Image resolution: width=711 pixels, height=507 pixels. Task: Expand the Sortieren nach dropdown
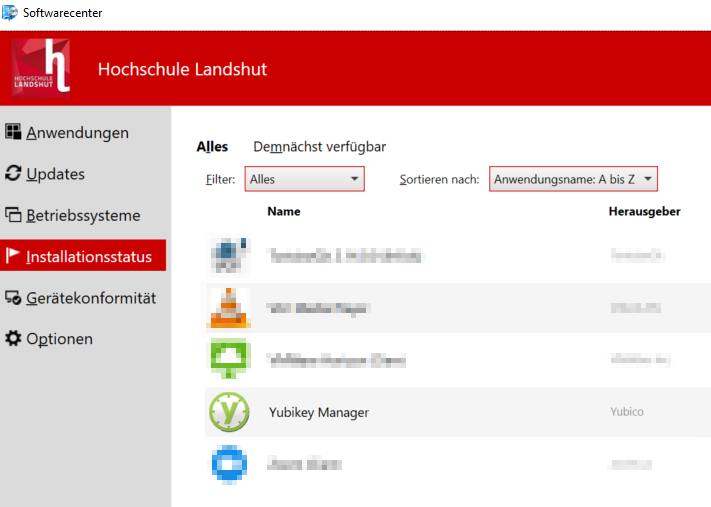click(x=573, y=179)
